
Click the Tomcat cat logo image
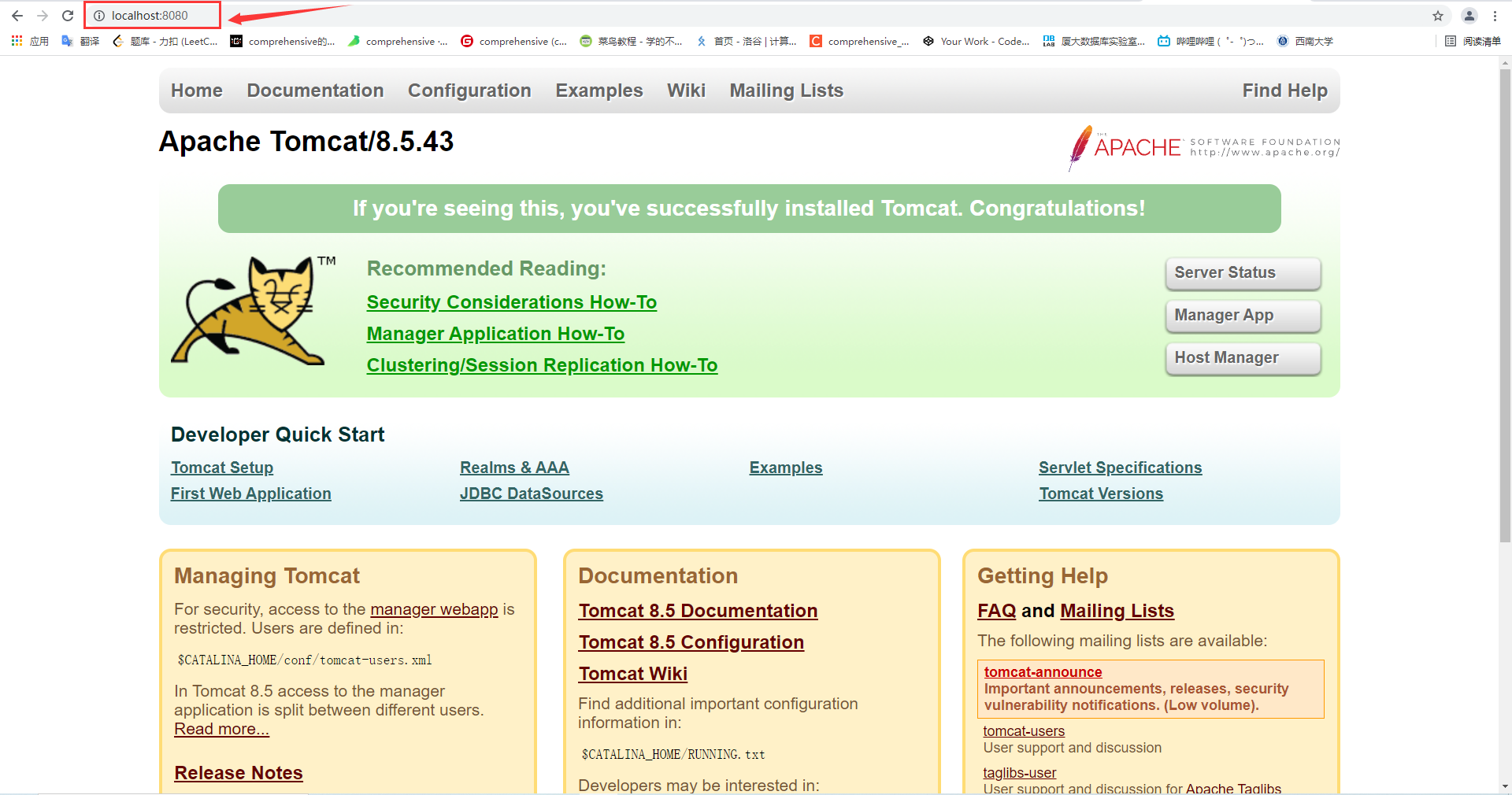(254, 310)
